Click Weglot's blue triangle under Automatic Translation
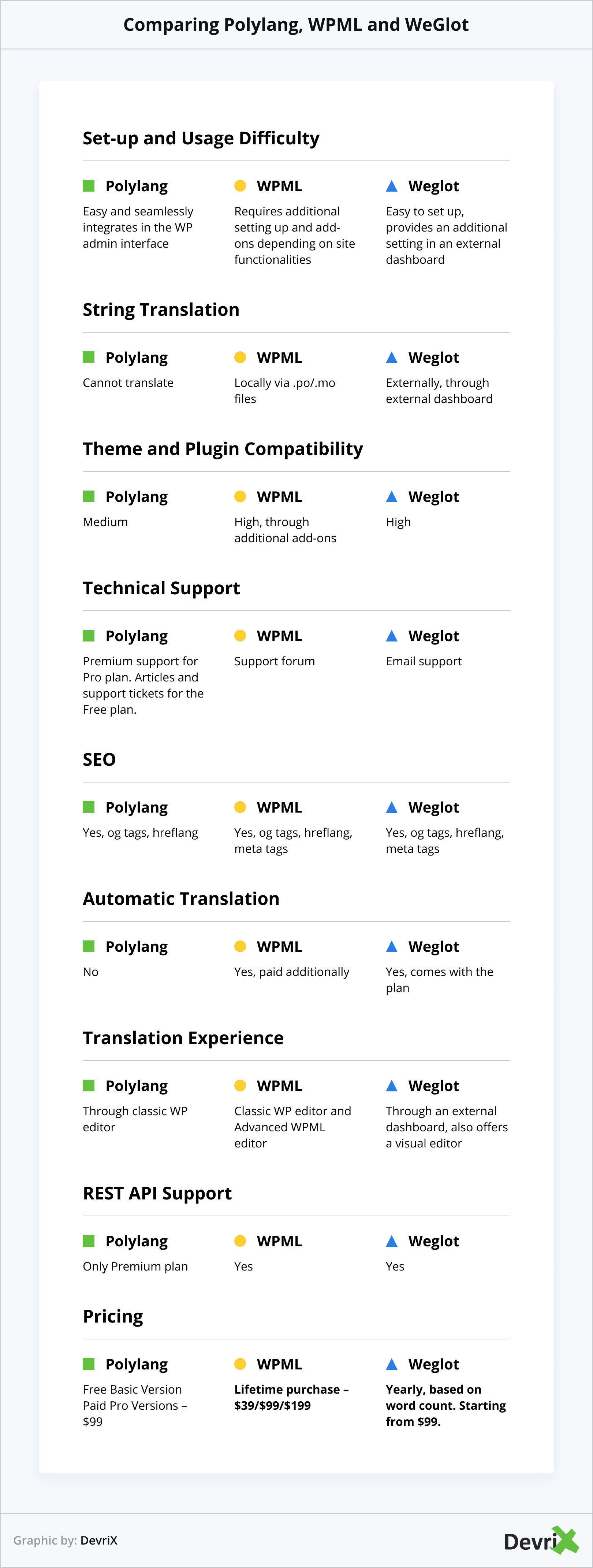The height and width of the screenshot is (1568, 593). tap(392, 947)
